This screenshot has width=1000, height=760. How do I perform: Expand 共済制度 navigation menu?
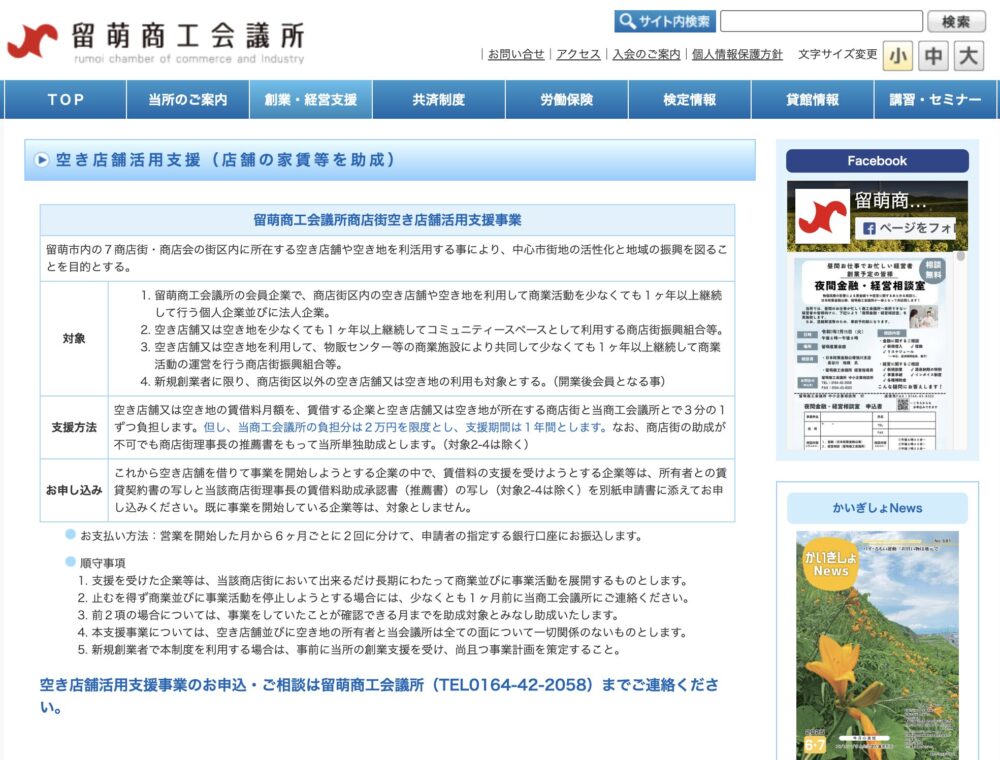(x=438, y=100)
